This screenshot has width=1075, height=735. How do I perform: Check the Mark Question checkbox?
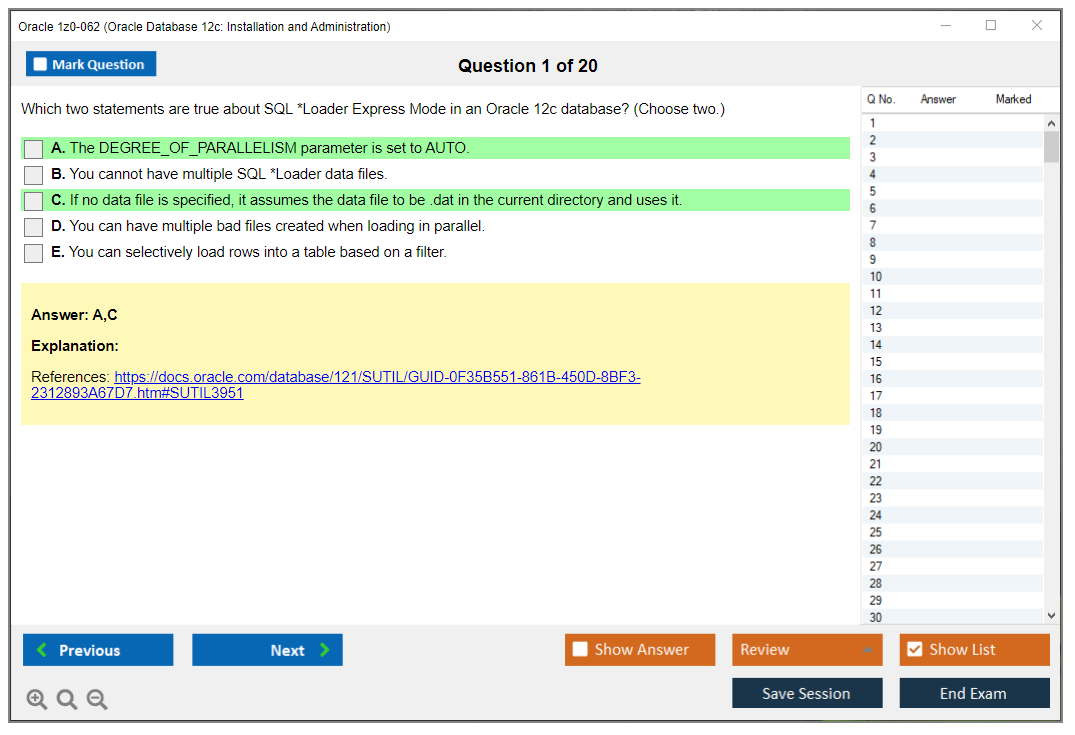41,65
